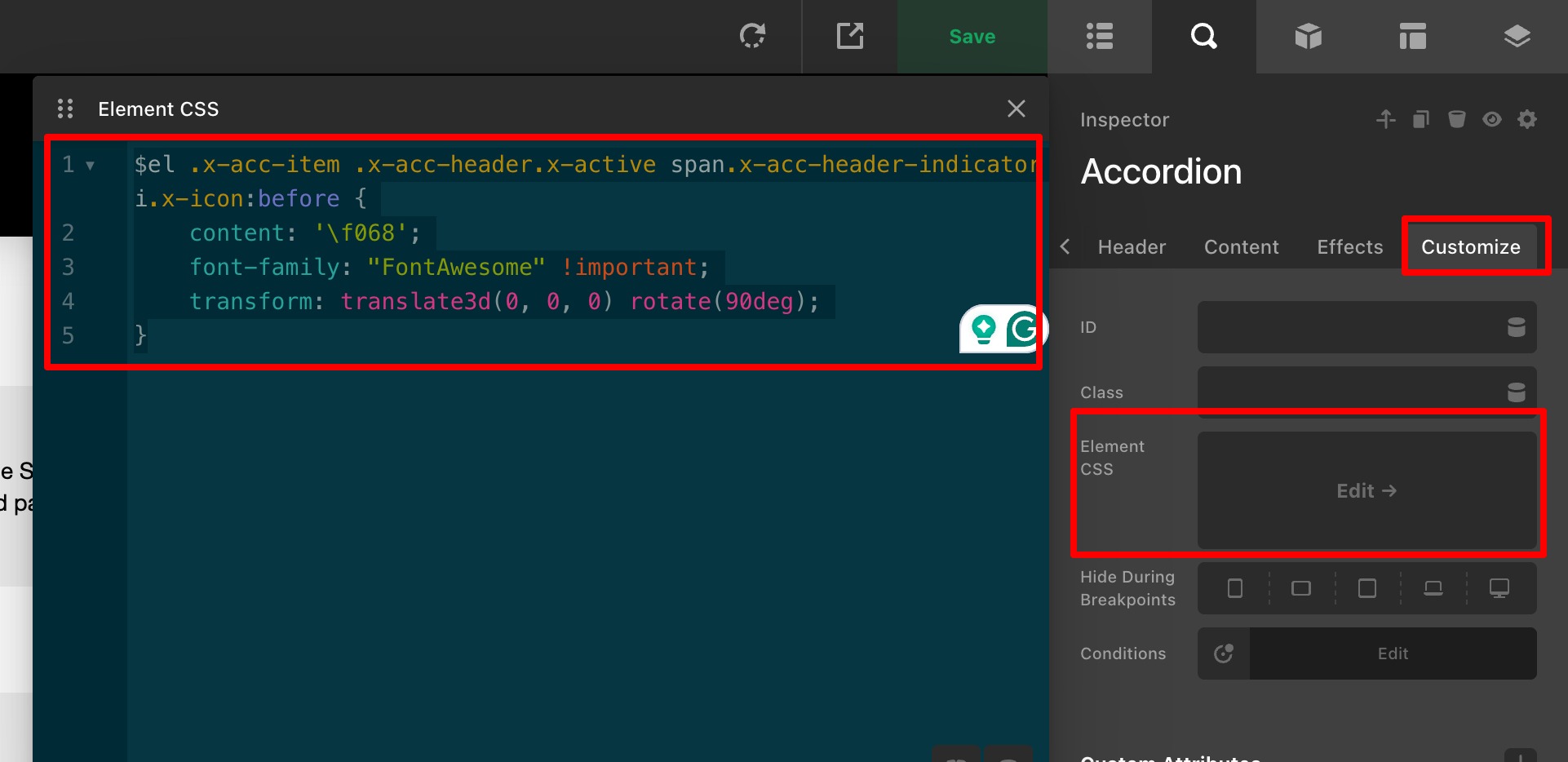Toggle hide on desktop monitor breakpoint

pos(1499,588)
